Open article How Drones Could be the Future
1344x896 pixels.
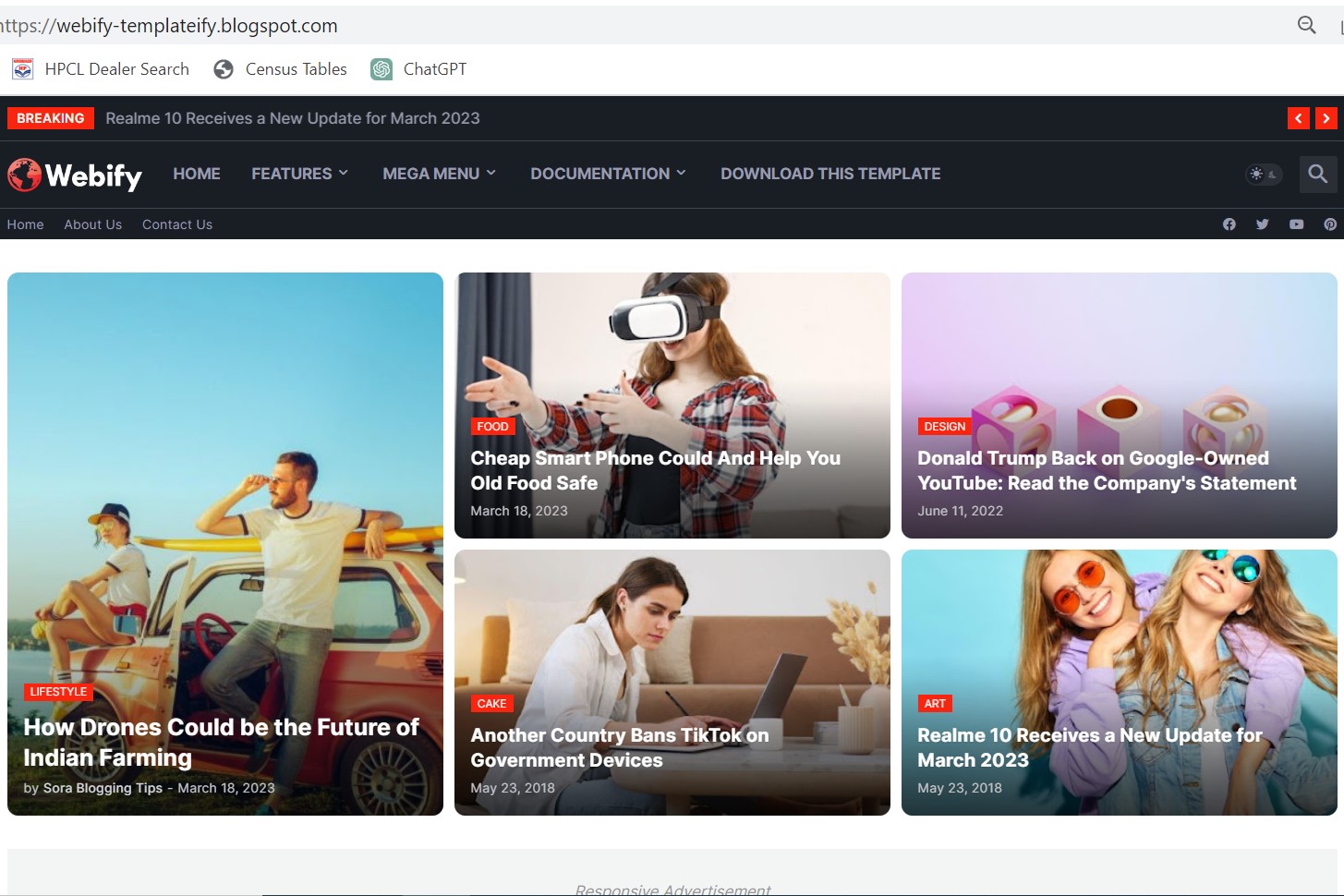point(221,743)
